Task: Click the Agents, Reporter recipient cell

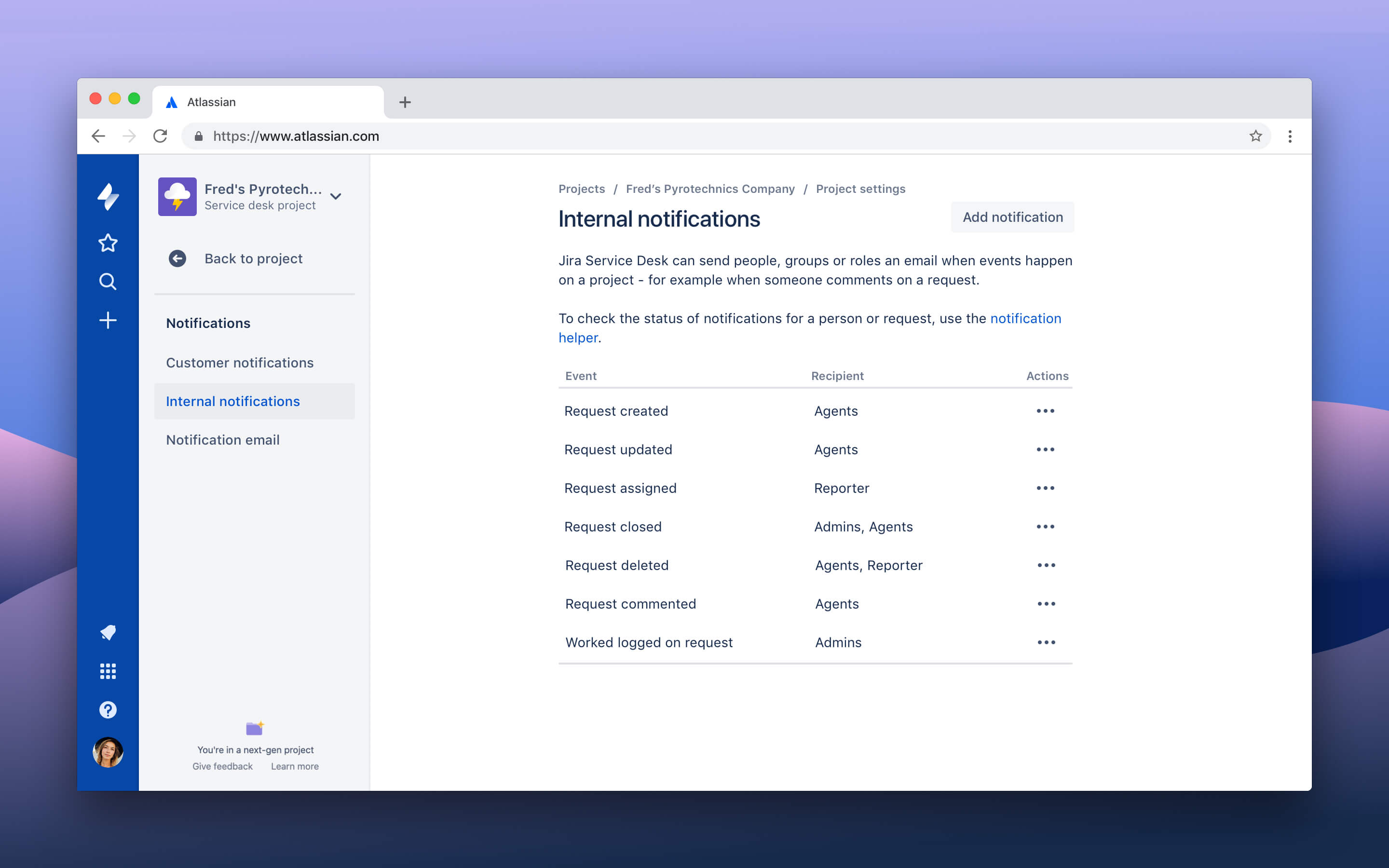Action: 869,566
